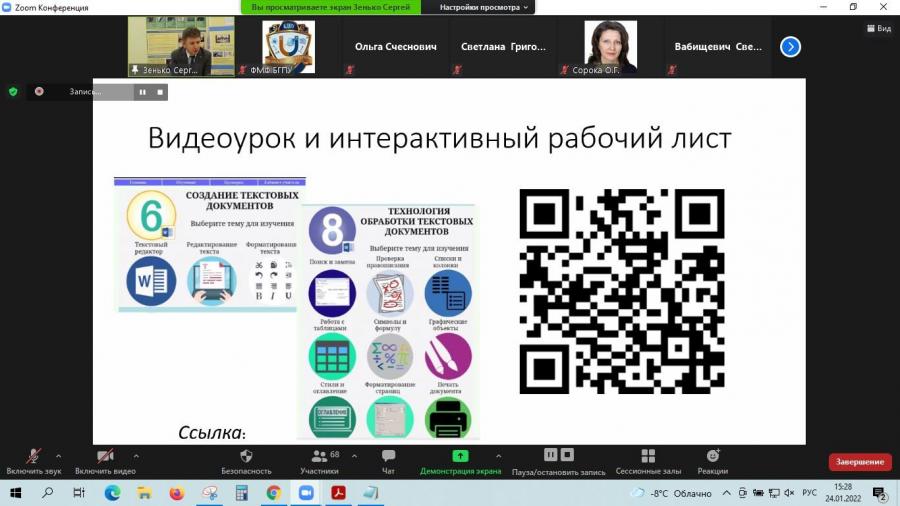Open the Security (Безопасность) shield icon
Screen dimensions: 900x506
tap(246, 456)
